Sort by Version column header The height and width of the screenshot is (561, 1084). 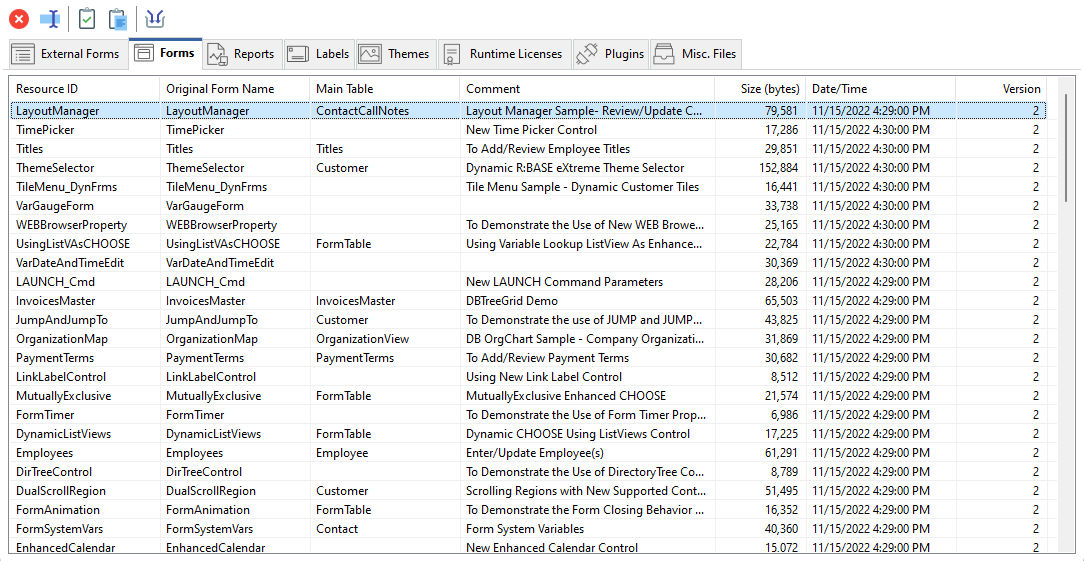[1001, 89]
